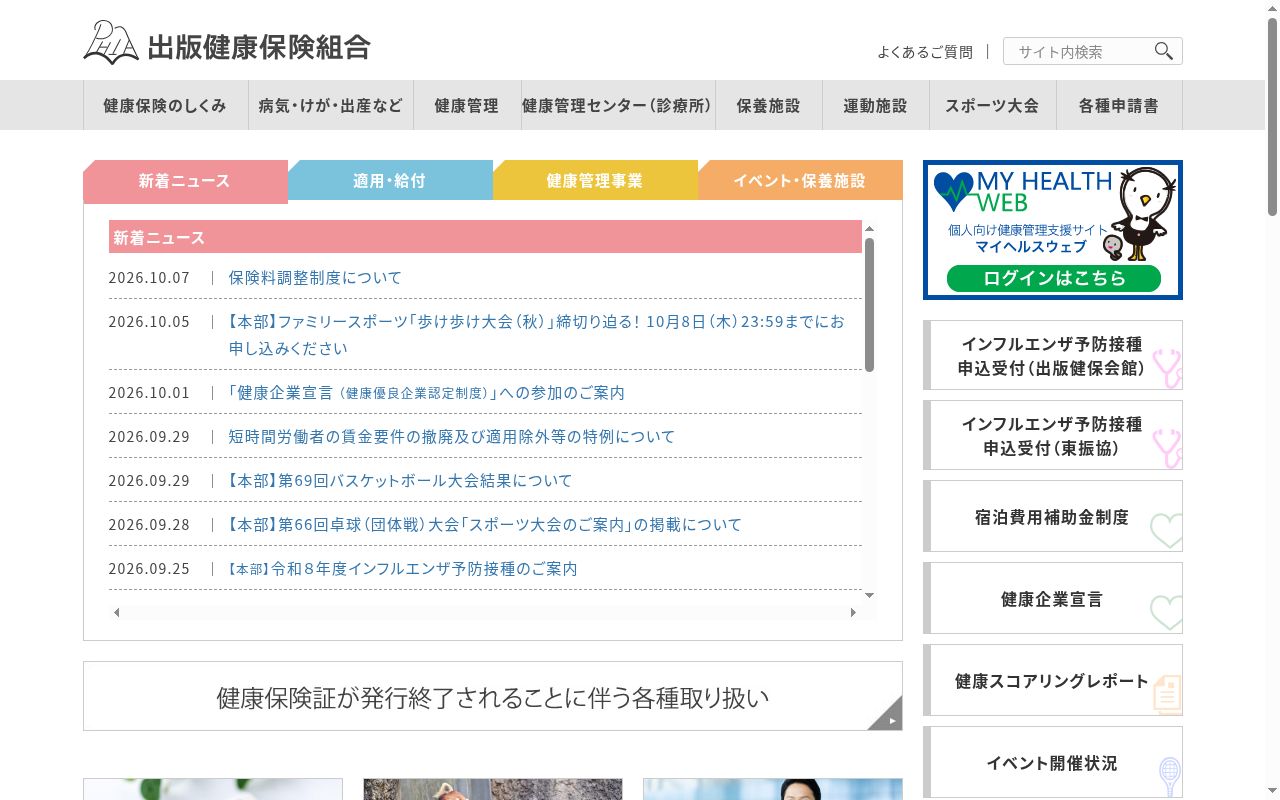Image resolution: width=1280 pixels, height=800 pixels.
Task: Click the news list scroll-right arrow
Action: coord(853,612)
